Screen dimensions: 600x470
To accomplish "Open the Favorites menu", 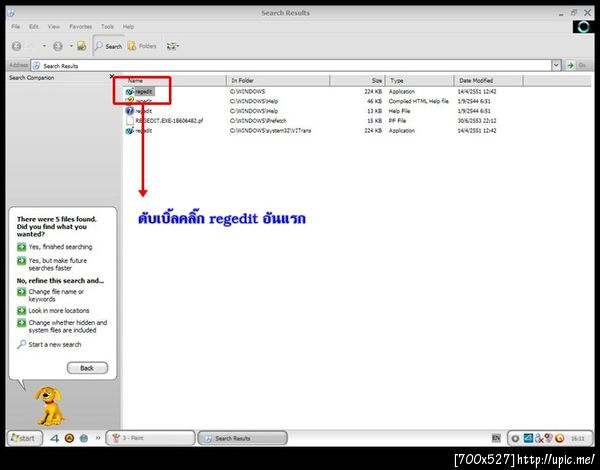I will point(80,27).
